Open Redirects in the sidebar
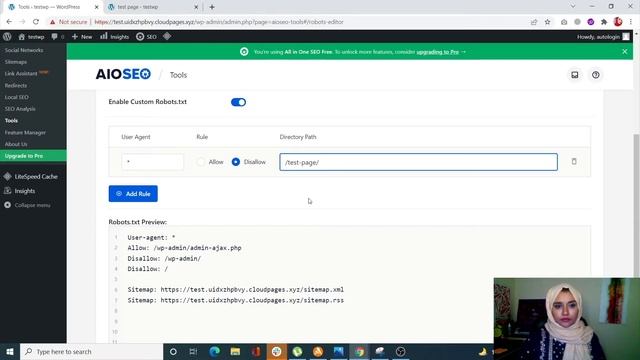The height and width of the screenshot is (360, 640). point(16,86)
